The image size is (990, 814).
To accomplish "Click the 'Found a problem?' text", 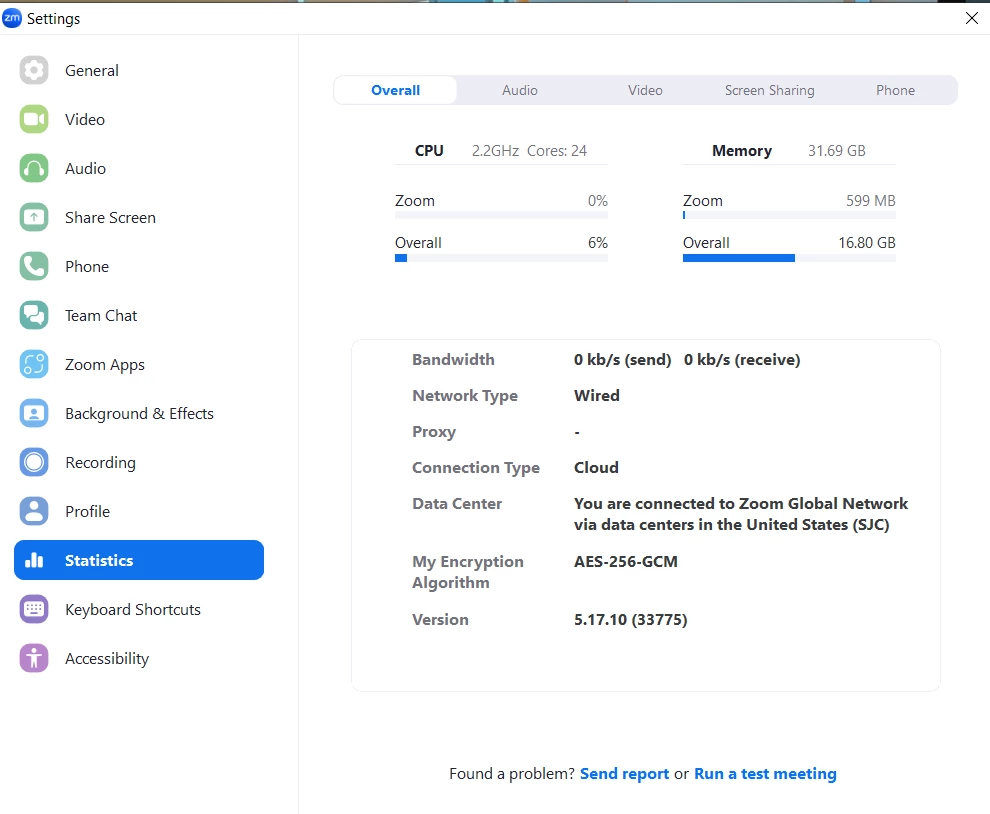I will coord(512,774).
